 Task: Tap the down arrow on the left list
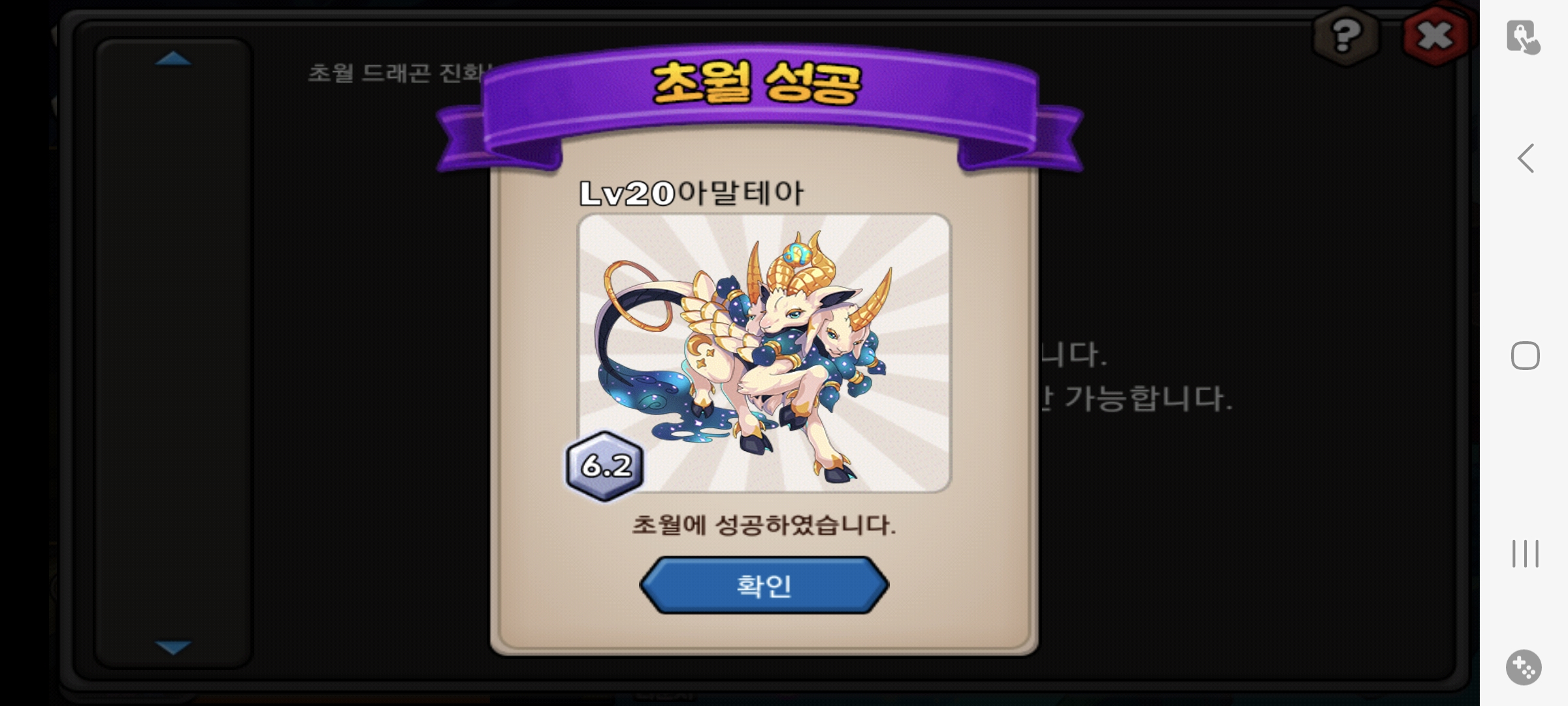173,647
